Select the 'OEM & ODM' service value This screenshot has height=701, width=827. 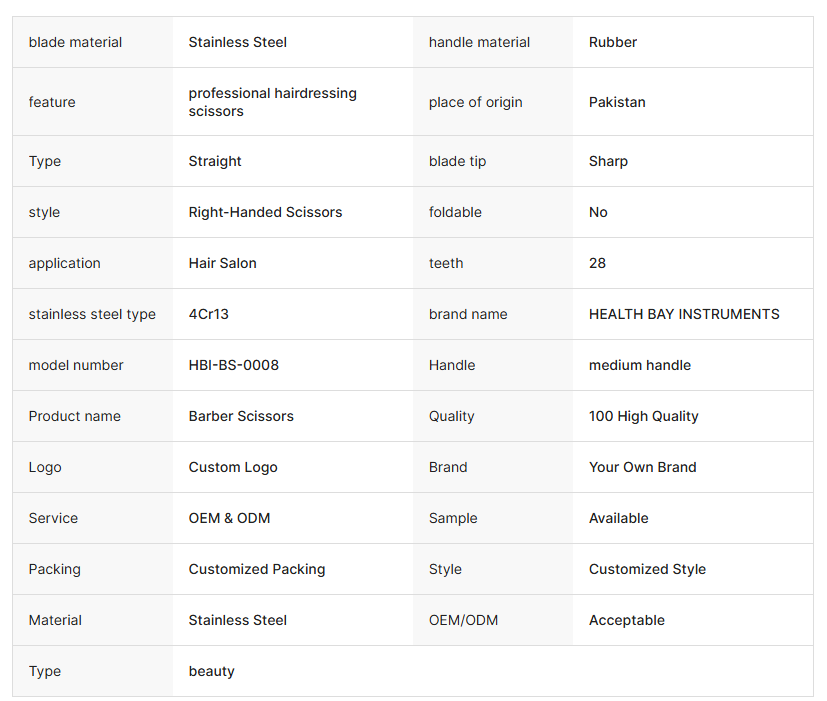[x=229, y=518]
